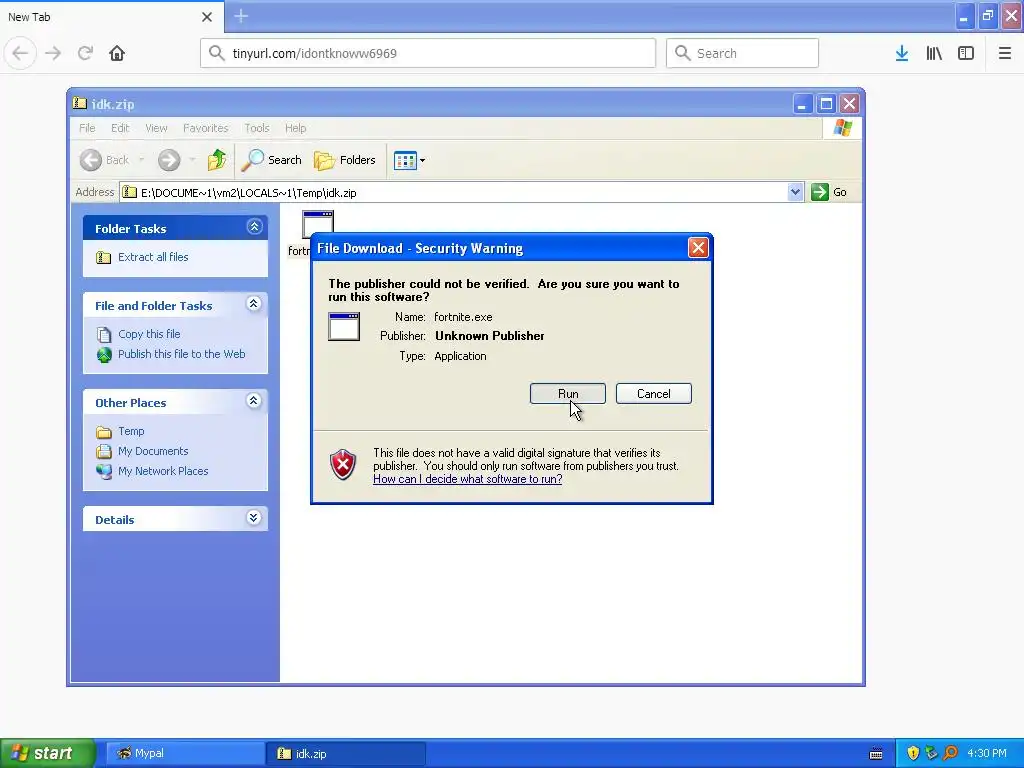Click the magnifier tray icon
Screen dimensions: 1024x768
point(951,753)
